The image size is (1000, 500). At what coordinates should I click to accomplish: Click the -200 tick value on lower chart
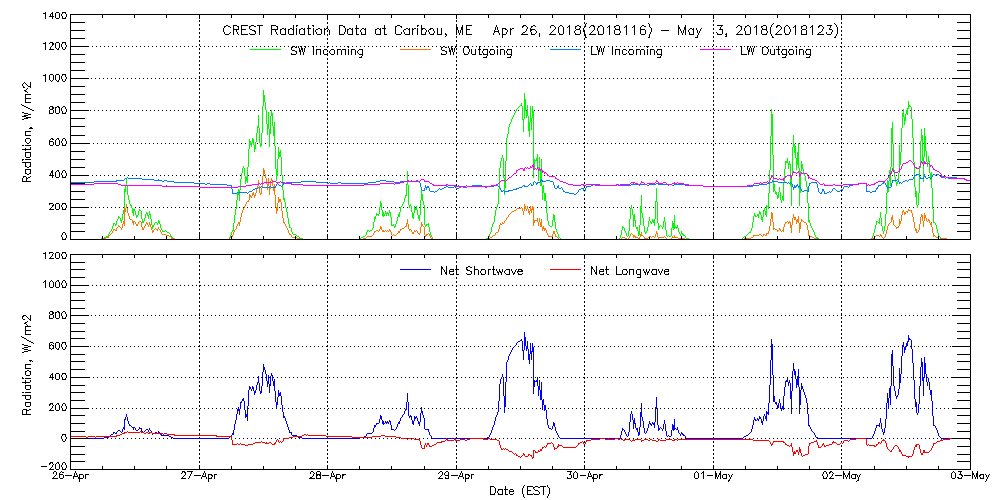pyautogui.click(x=51, y=467)
